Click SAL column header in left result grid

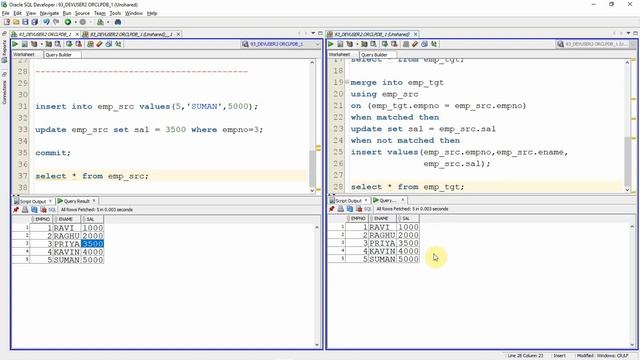[92, 220]
